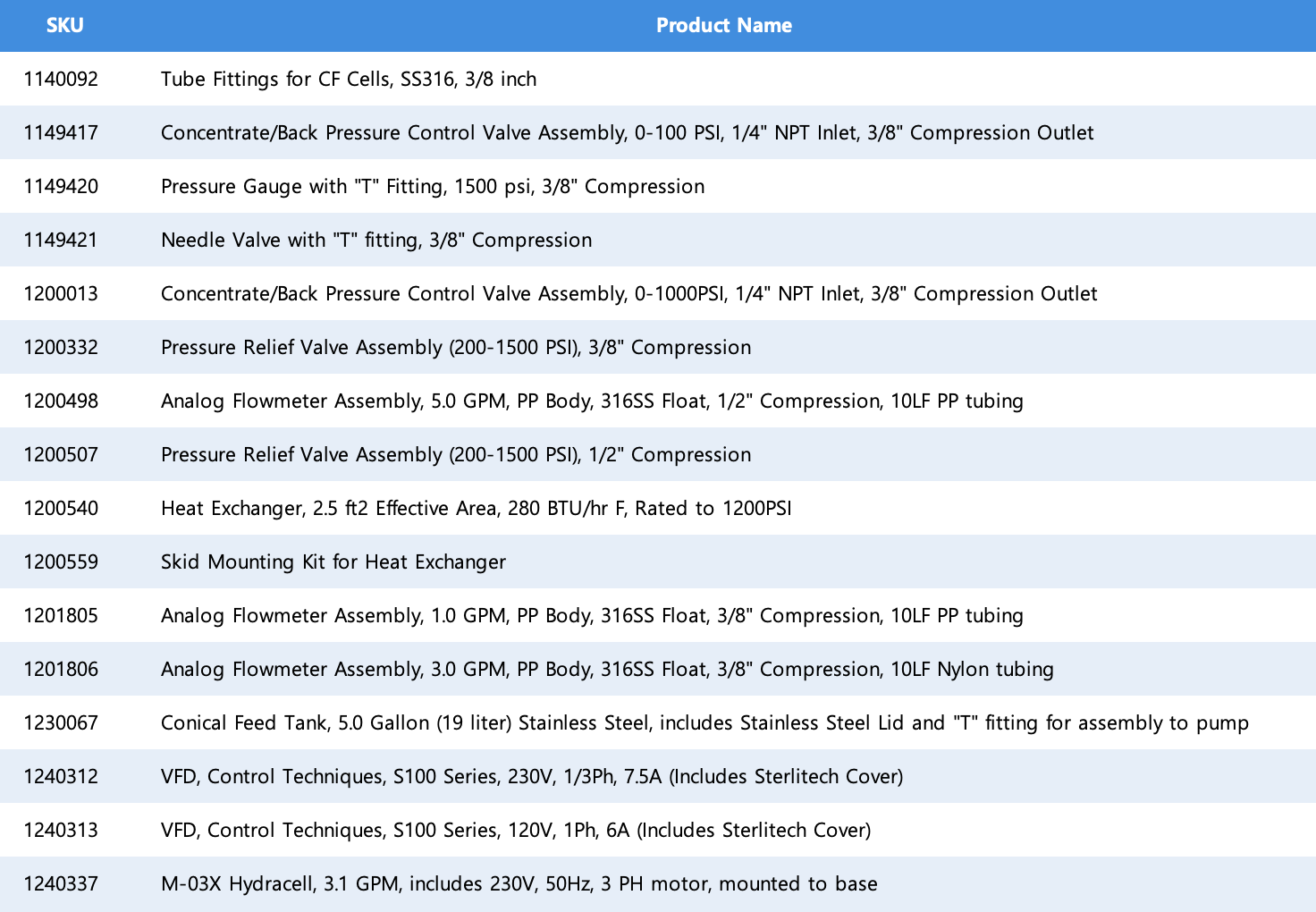The image size is (1316, 912).
Task: Click the Tube Fittings for CF Cells product
Action: [349, 79]
